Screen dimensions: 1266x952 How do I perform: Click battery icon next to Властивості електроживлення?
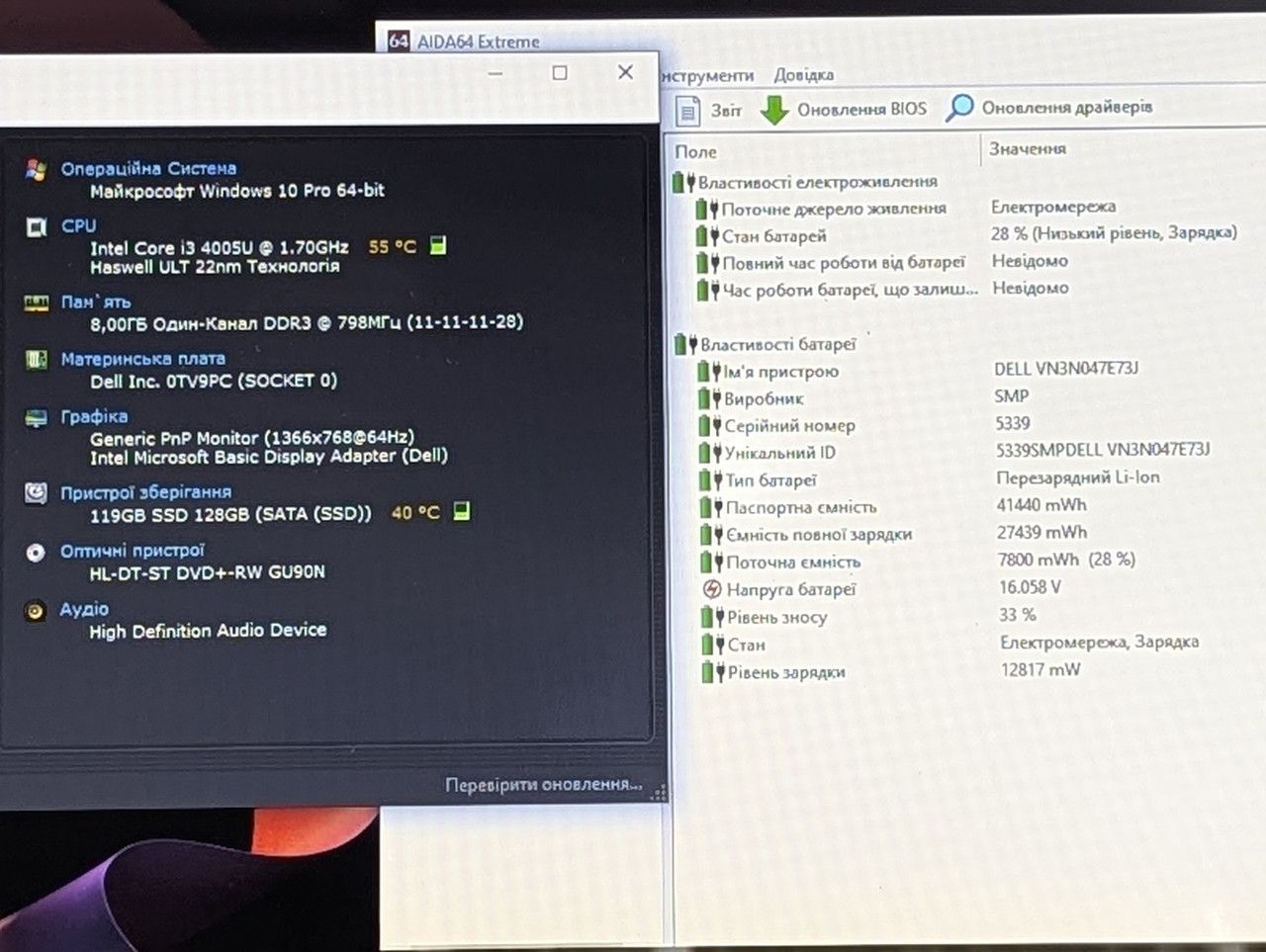684,182
